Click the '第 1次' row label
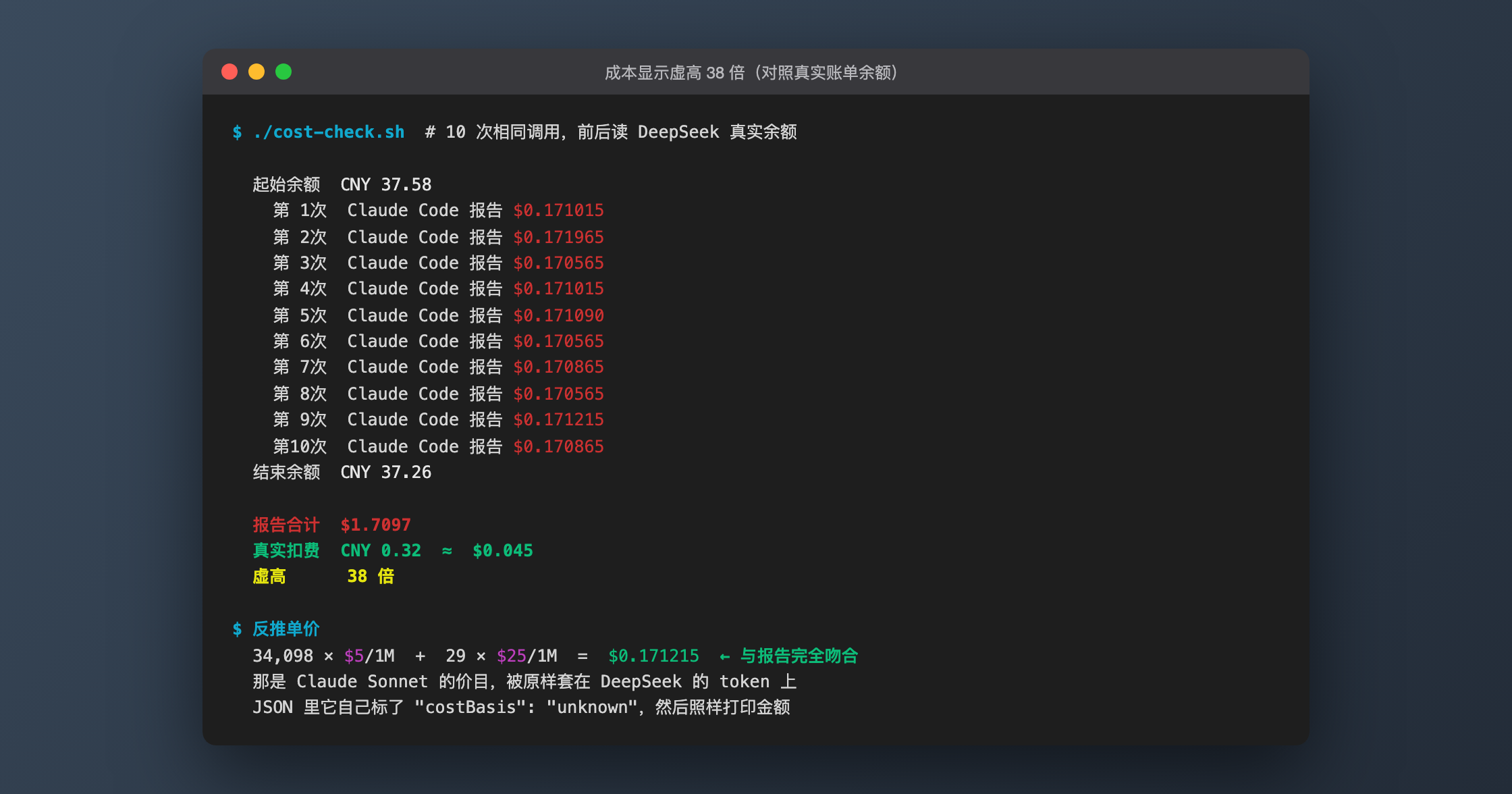This screenshot has height=794, width=1512. coord(300,210)
